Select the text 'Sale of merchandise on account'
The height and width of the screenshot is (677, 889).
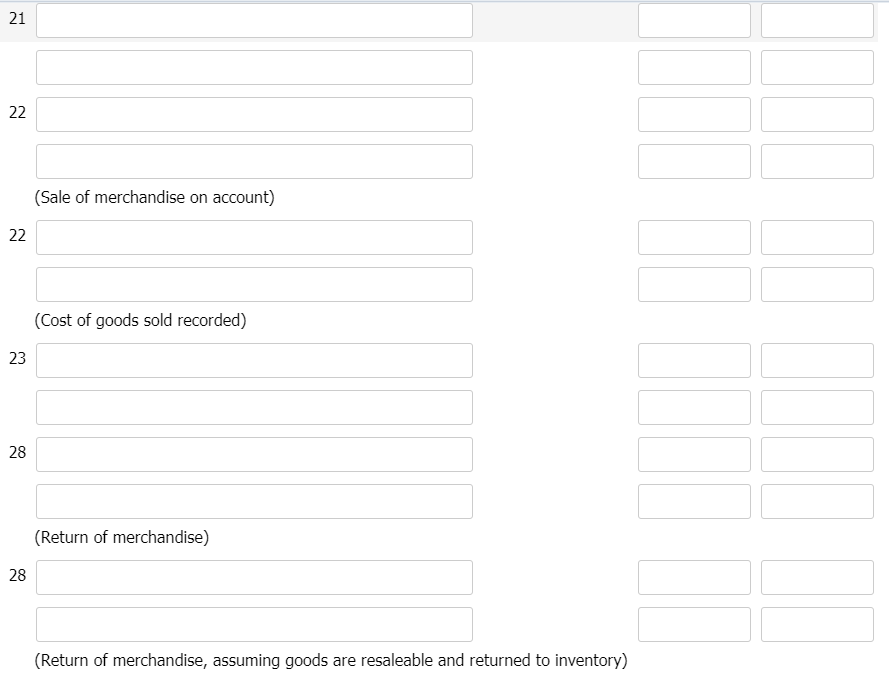coord(151,197)
